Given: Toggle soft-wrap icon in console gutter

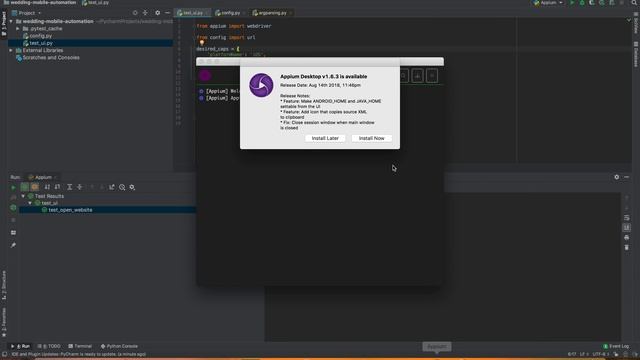Looking at the screenshot, I should 627,218.
